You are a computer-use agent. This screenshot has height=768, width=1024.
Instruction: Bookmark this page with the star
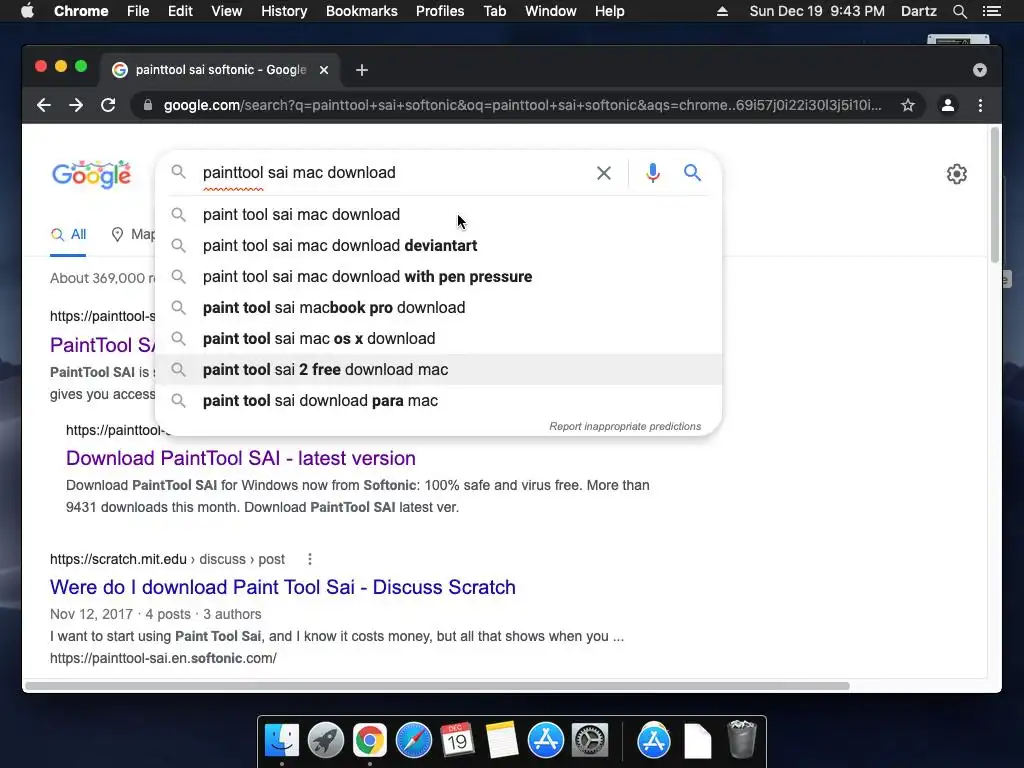[x=908, y=105]
